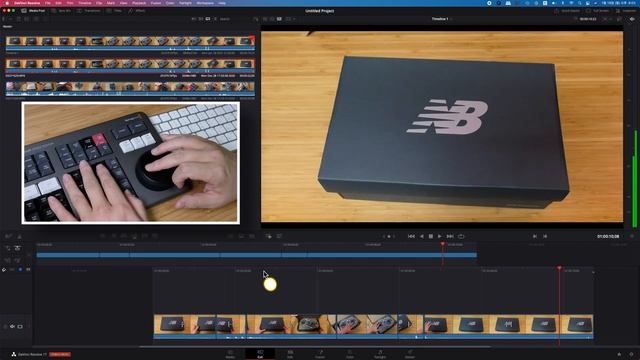Open the Playback menu
This screenshot has height=360, width=640.
pyautogui.click(x=139, y=3)
